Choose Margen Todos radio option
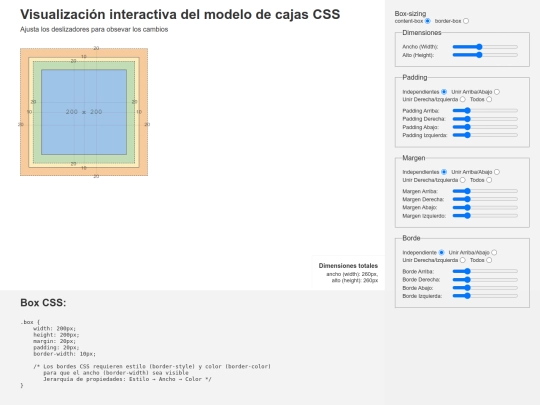This screenshot has height=405, width=540. 489,180
